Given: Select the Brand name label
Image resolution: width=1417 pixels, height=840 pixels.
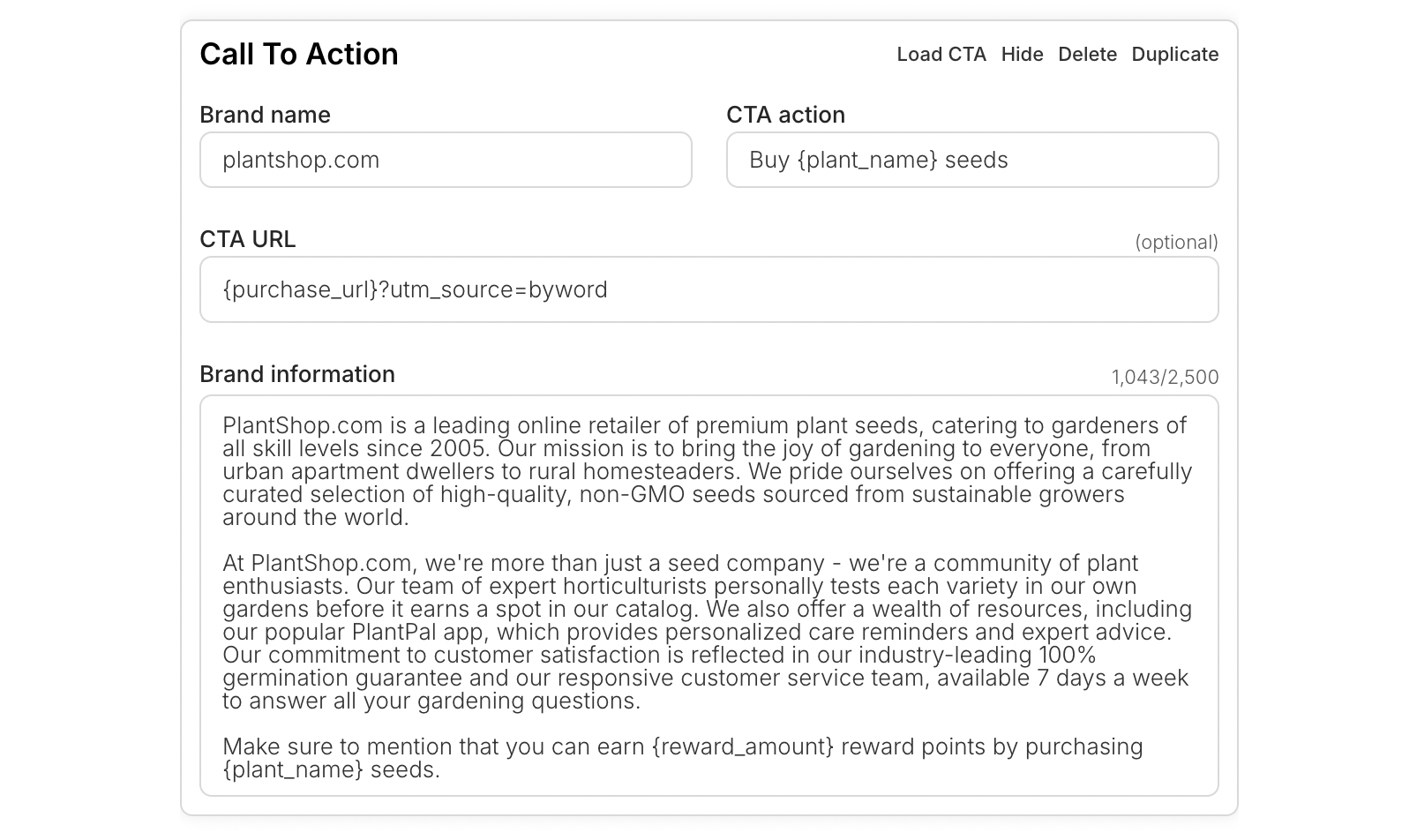Looking at the screenshot, I should 265,115.
